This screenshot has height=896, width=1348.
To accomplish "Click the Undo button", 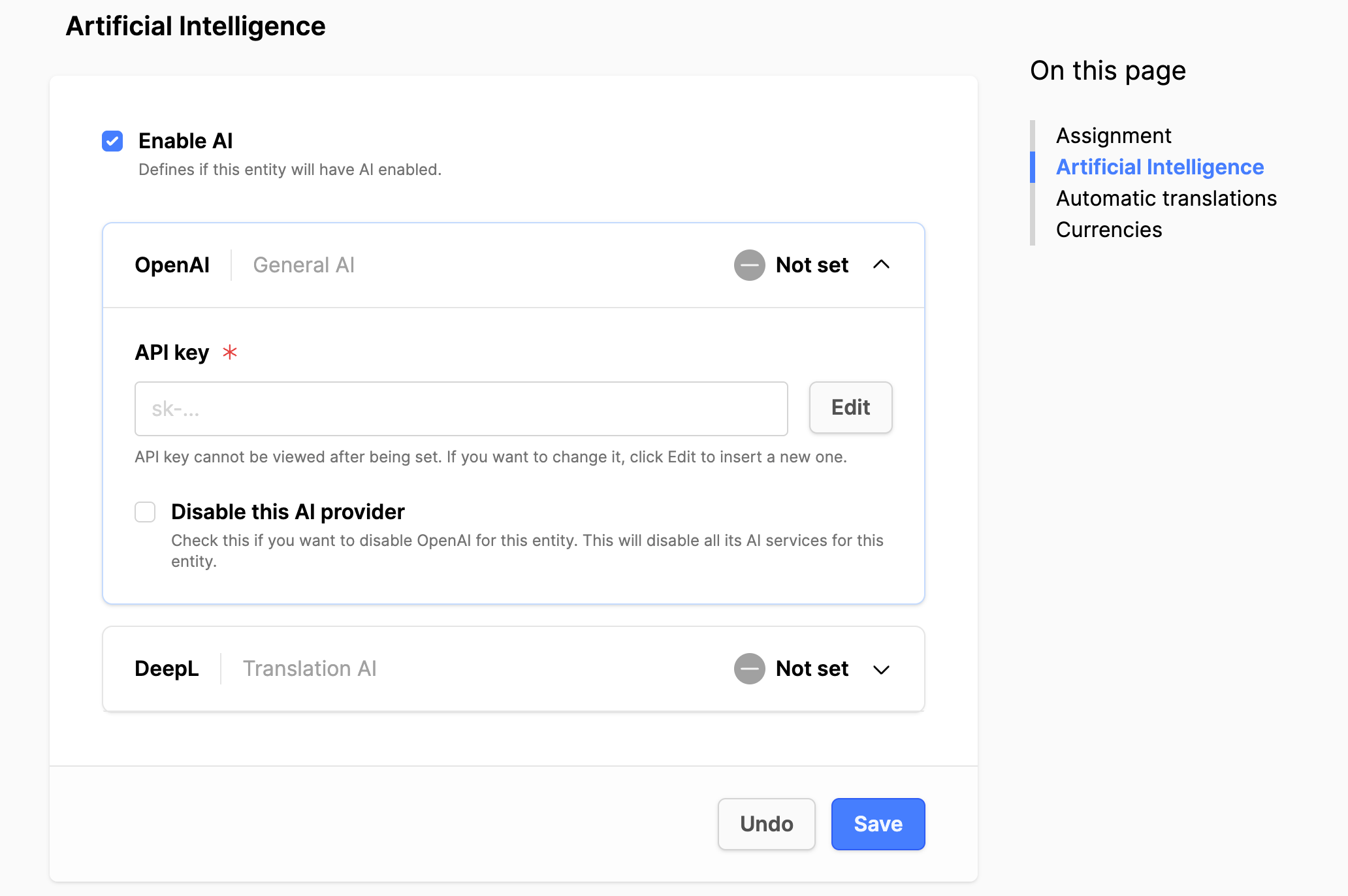I will (x=766, y=824).
